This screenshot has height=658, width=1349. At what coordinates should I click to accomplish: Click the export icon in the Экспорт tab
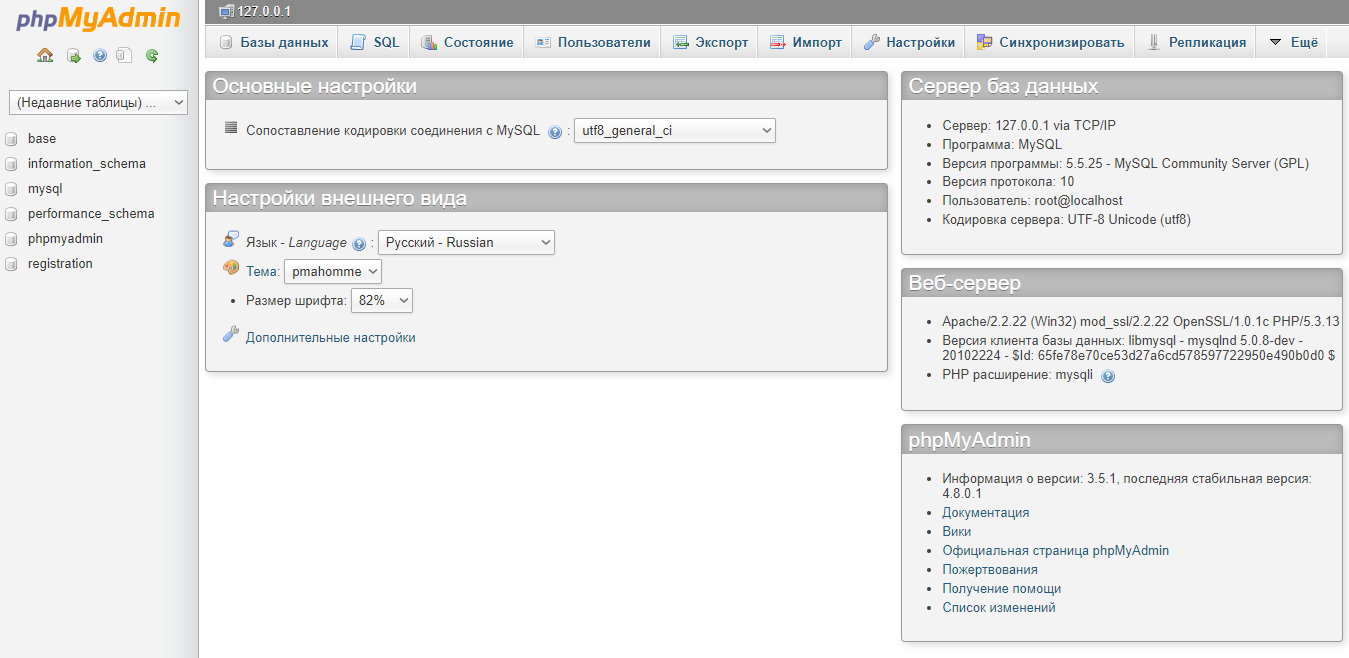tap(681, 42)
